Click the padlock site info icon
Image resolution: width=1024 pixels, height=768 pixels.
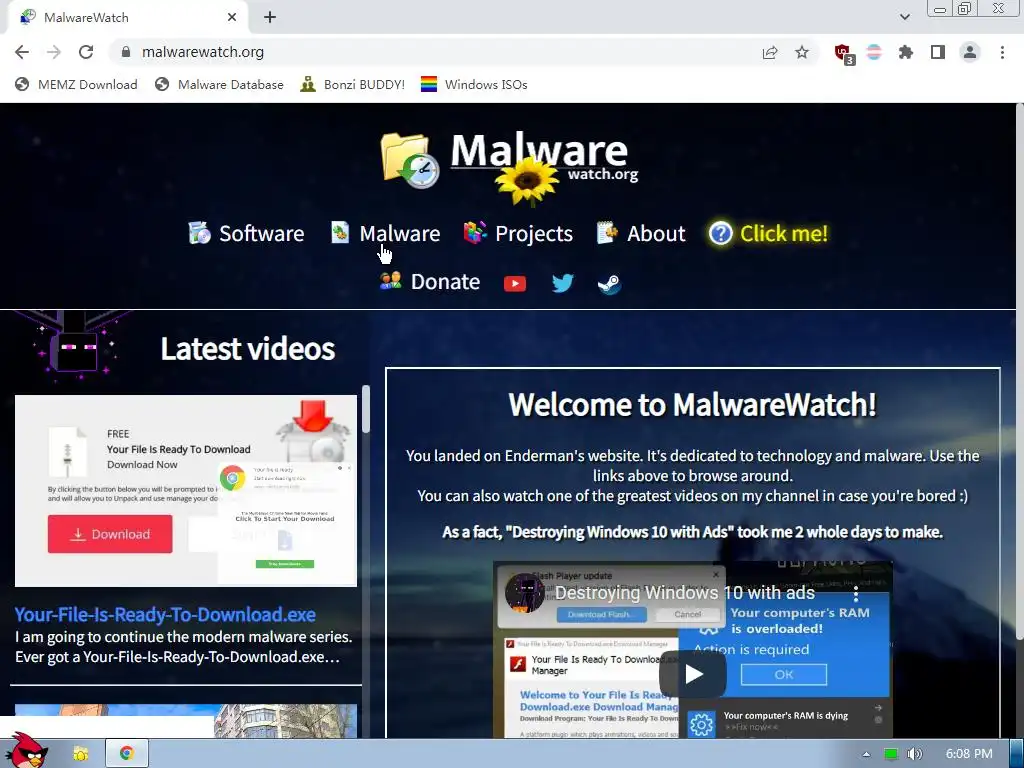[126, 52]
